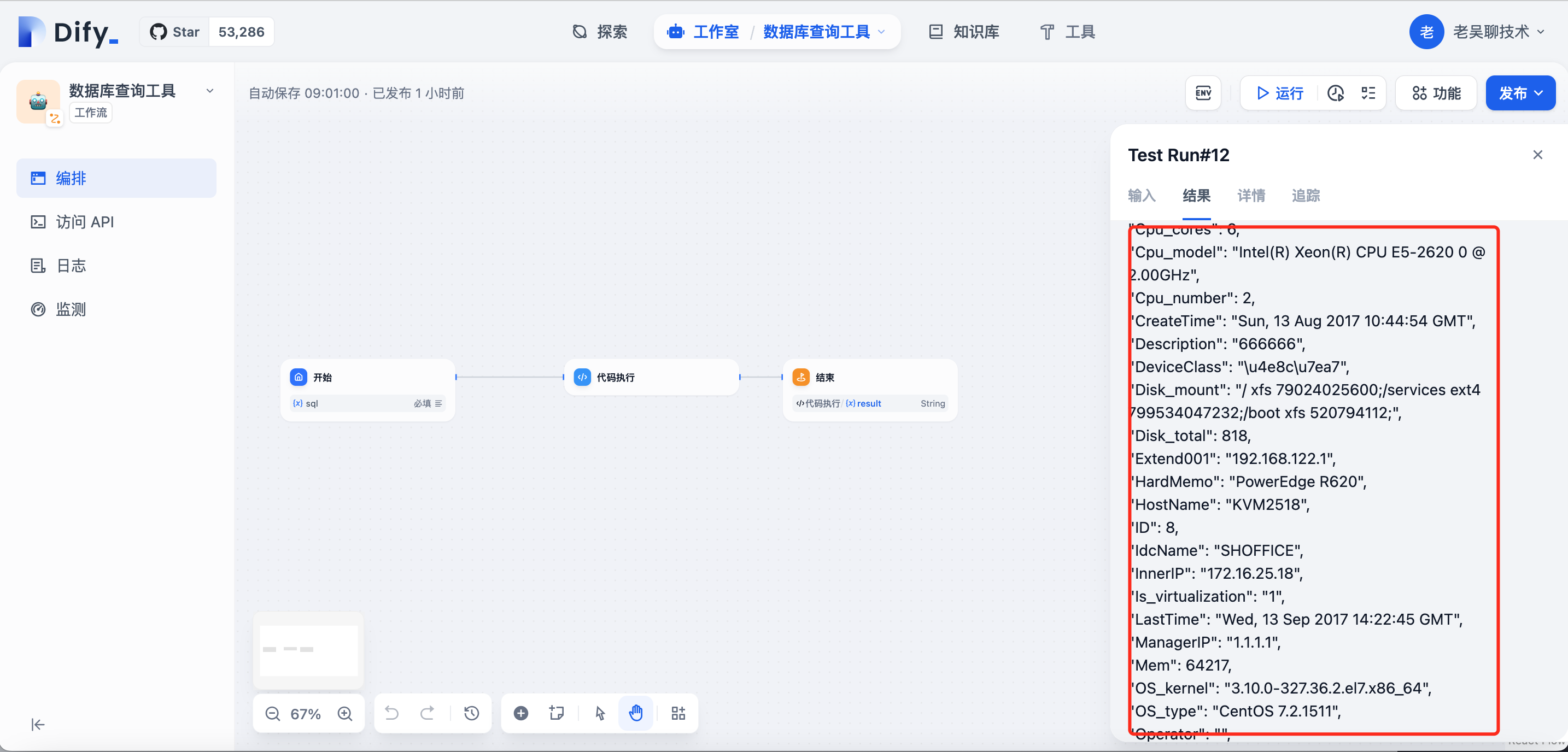Image resolution: width=1568 pixels, height=752 pixels.
Task: Click the zoom out magnifier icon
Action: click(273, 713)
